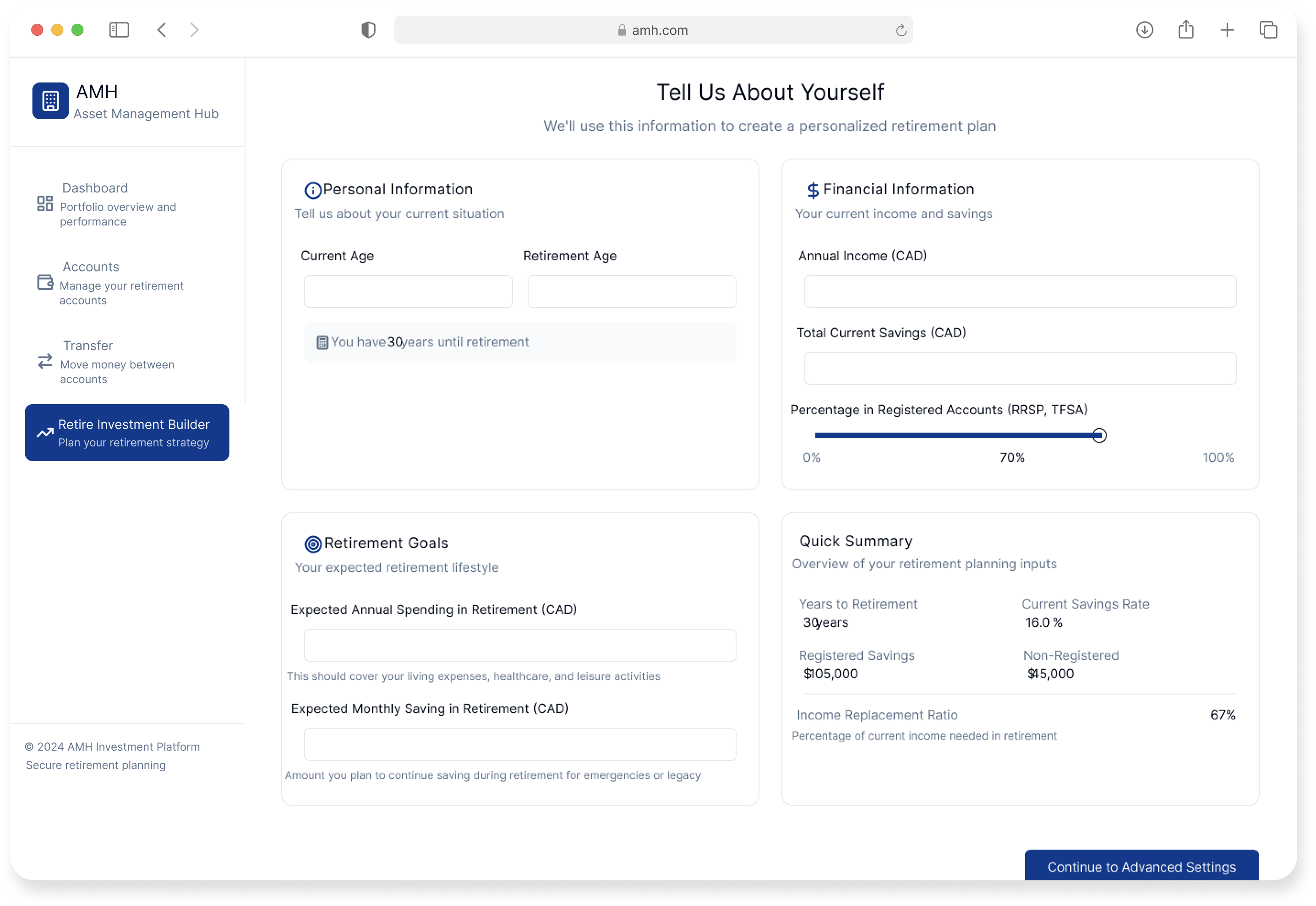Open a new tab with plus icon
This screenshot has width=1316, height=906.
1227,30
